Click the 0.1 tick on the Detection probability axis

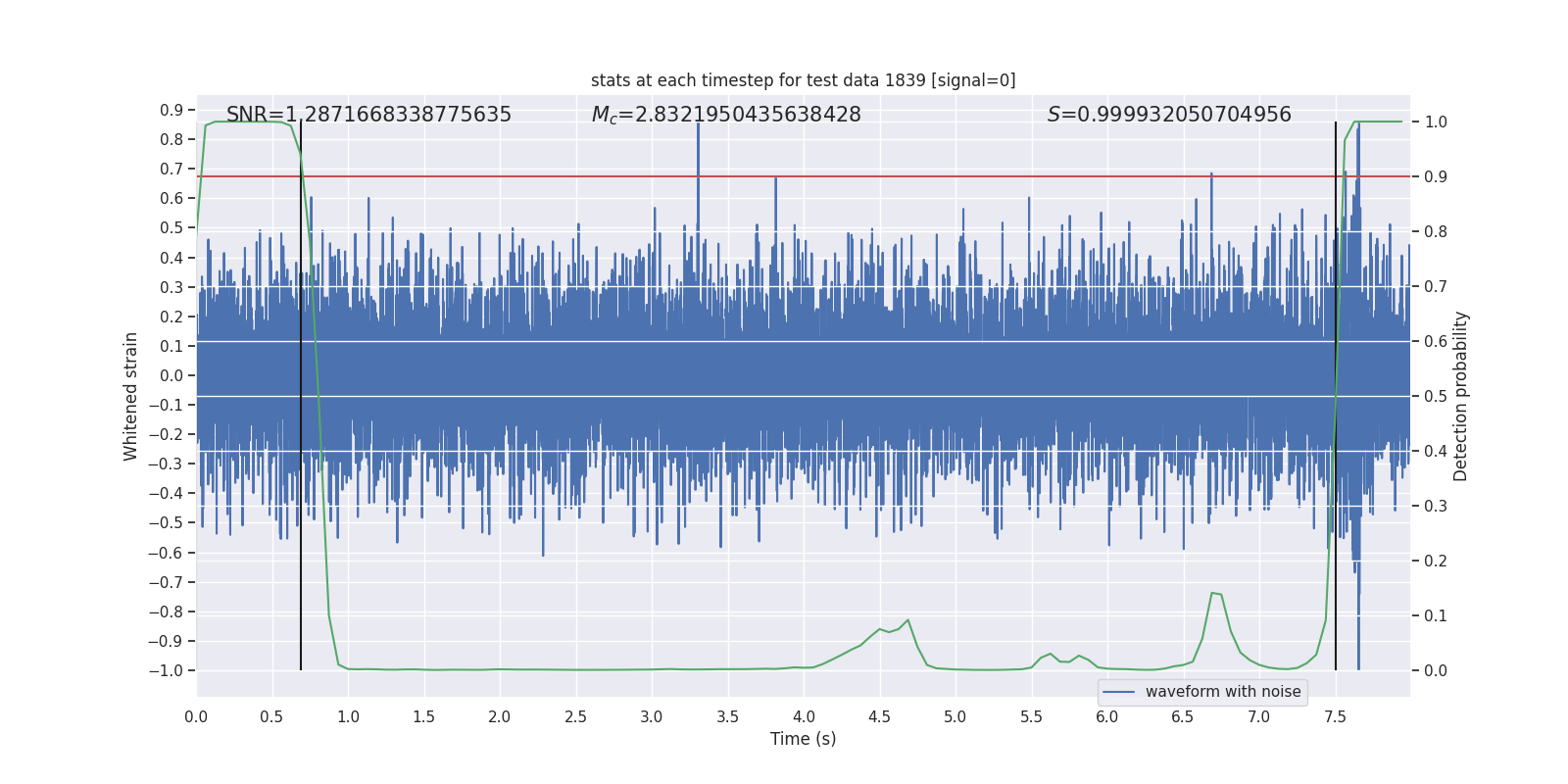pos(1436,615)
